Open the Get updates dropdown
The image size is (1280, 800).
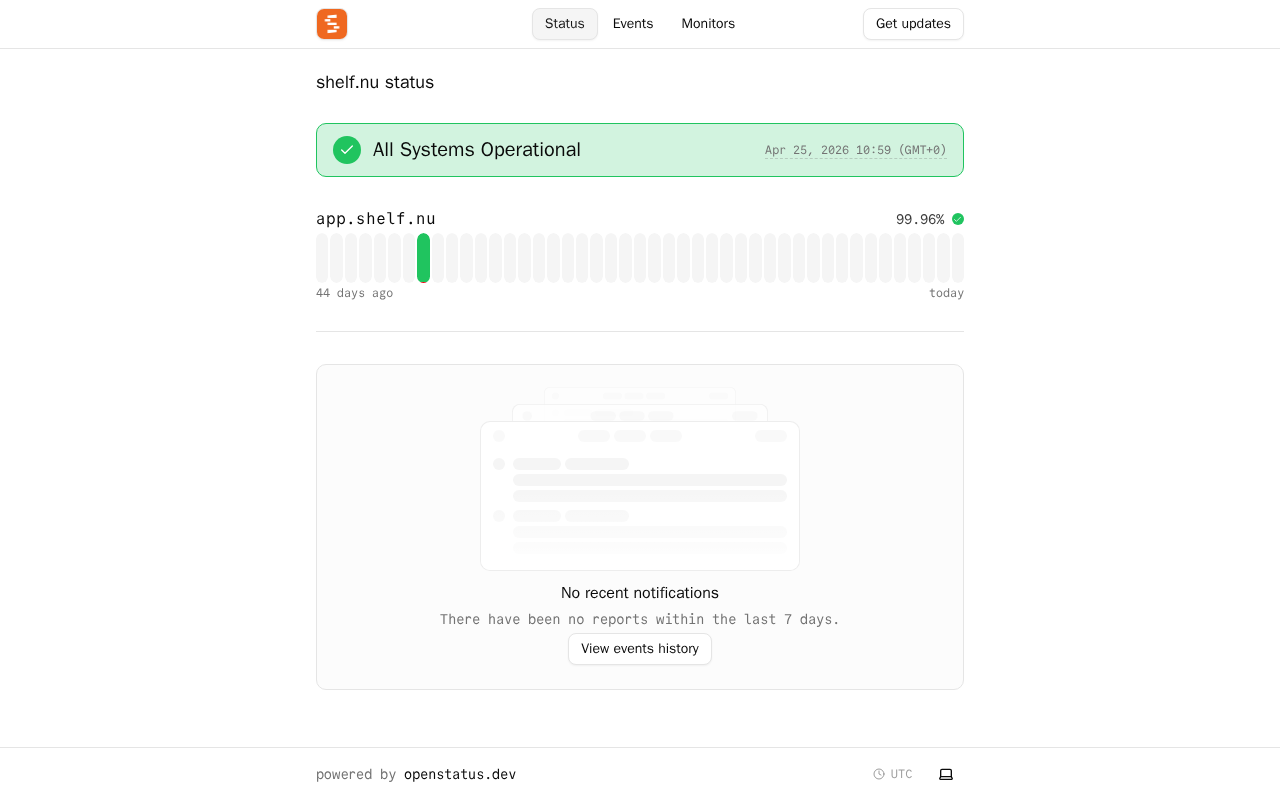pyautogui.click(x=913, y=24)
